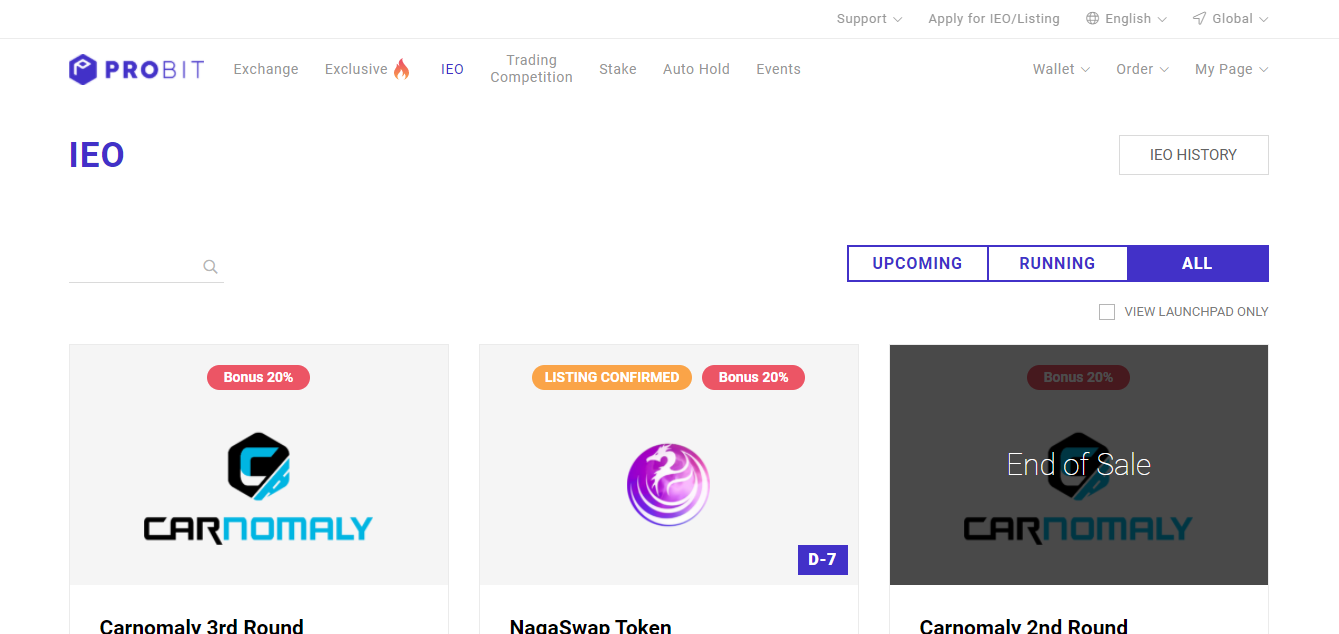Open the Wallet dropdown menu

[1060, 69]
